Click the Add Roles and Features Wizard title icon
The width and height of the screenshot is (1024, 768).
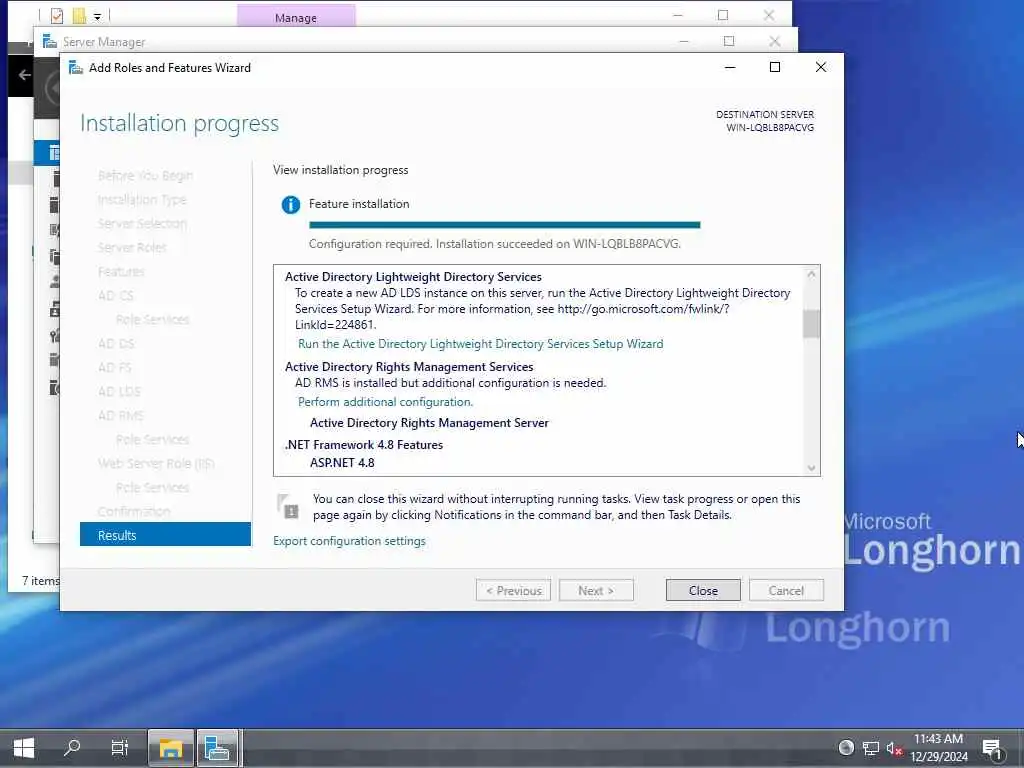point(76,67)
